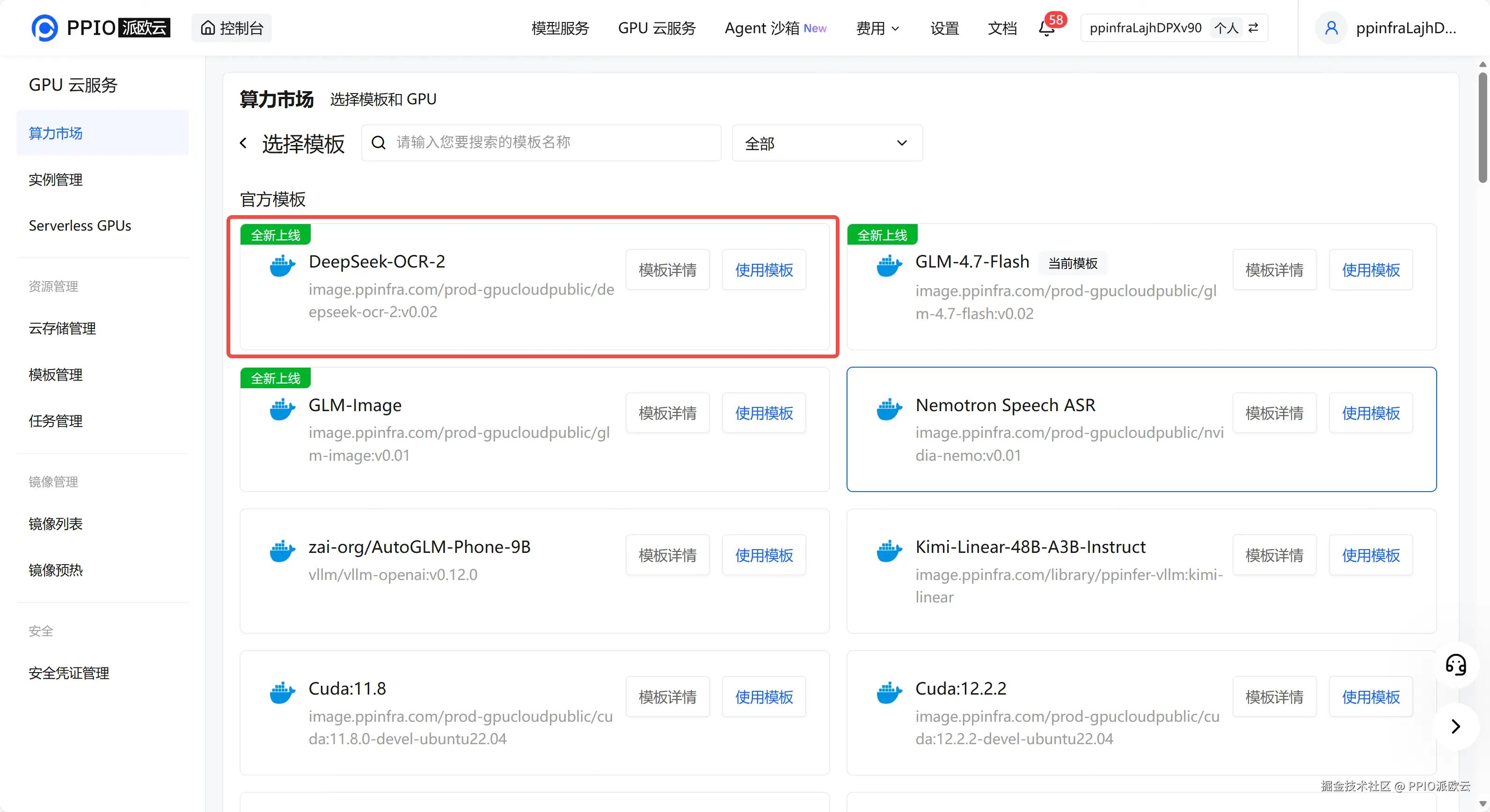This screenshot has width=1490, height=812.
Task: Open the customer support headset icon
Action: coord(1455,665)
